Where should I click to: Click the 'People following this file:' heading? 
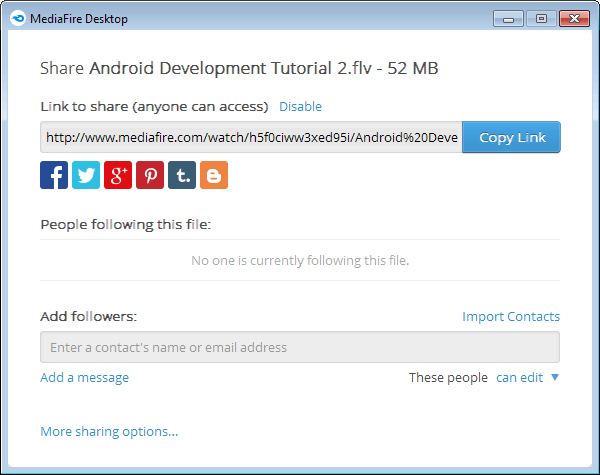[126, 224]
